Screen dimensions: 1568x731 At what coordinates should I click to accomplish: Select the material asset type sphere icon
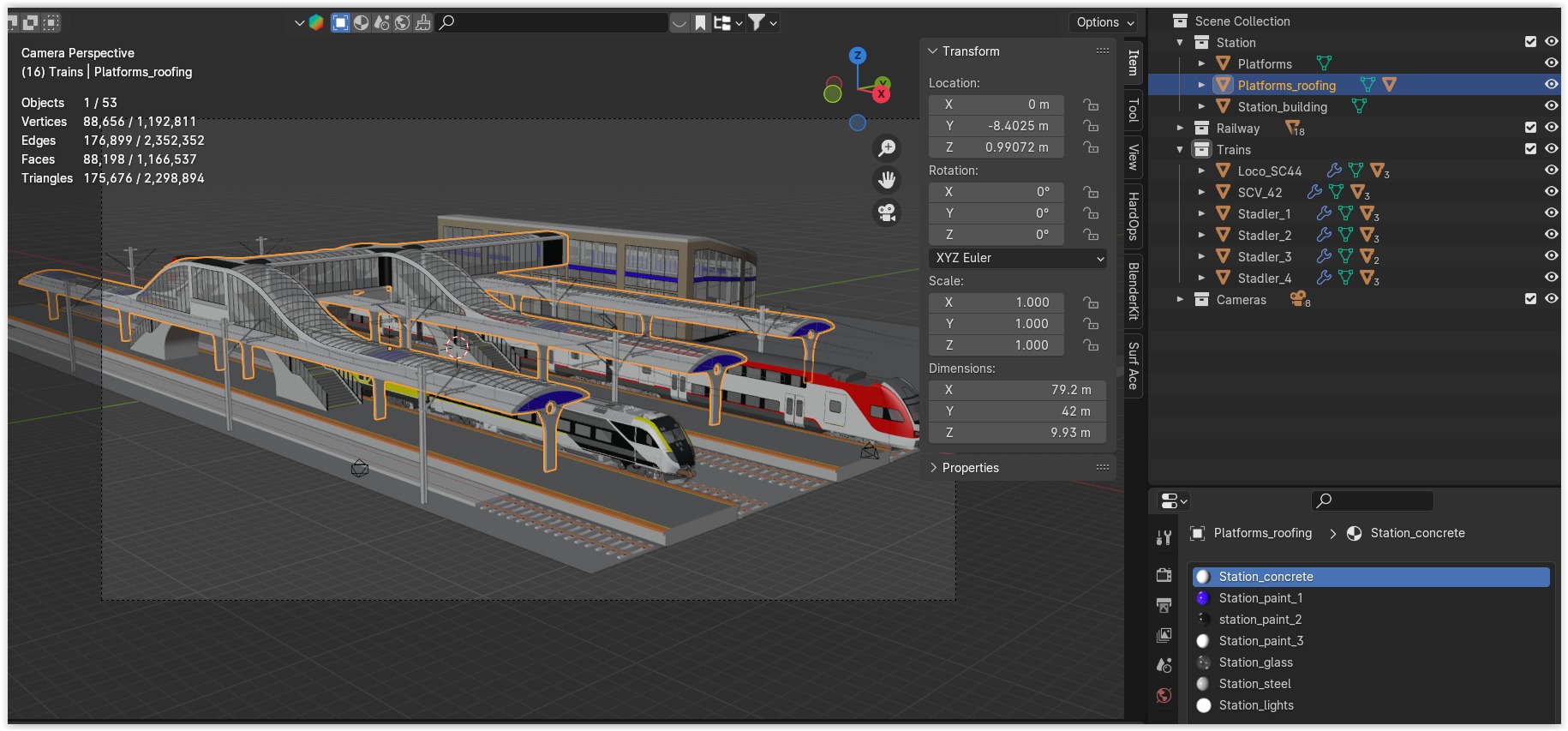click(x=362, y=23)
